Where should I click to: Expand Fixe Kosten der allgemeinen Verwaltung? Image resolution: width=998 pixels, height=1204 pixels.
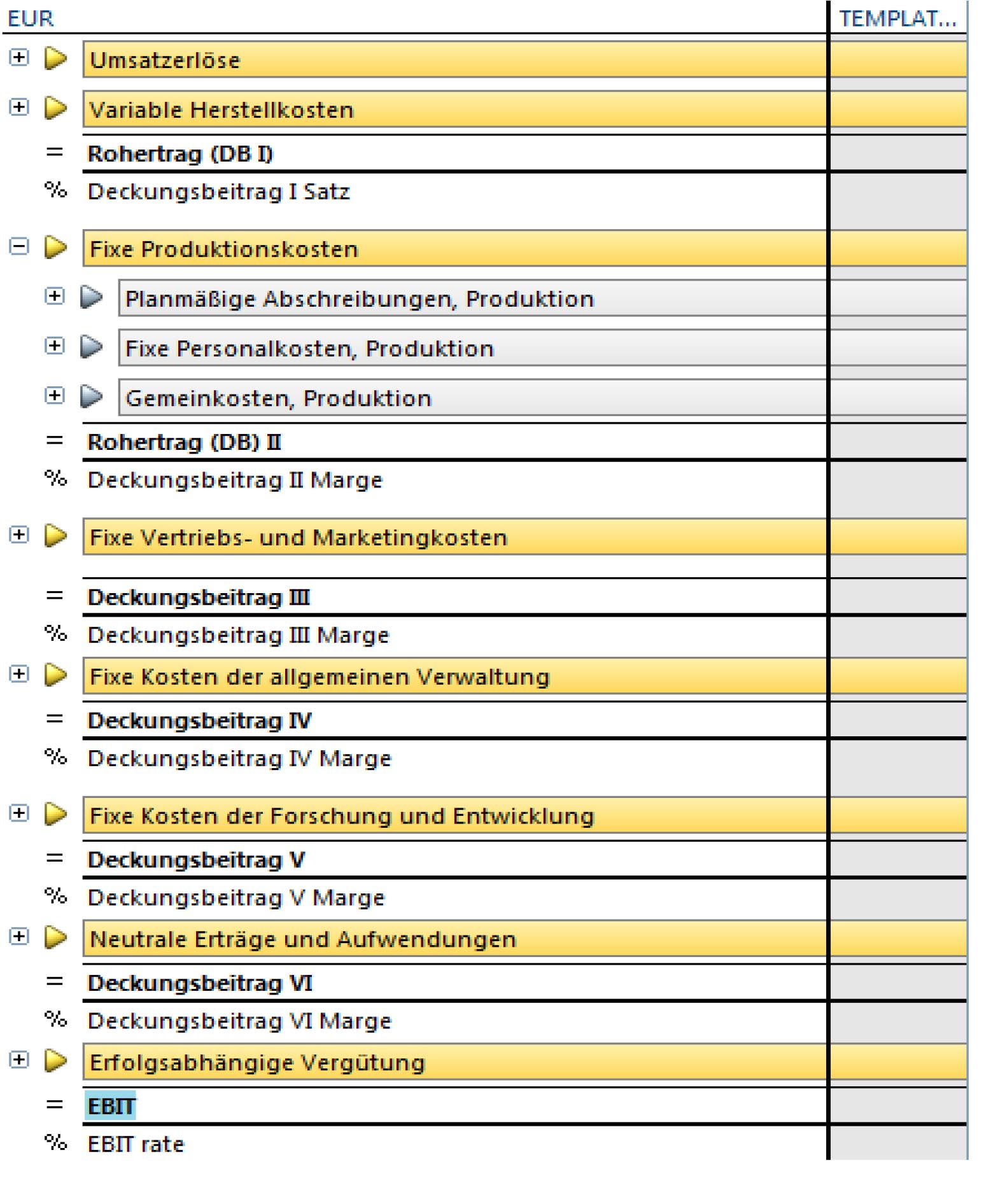(19, 675)
